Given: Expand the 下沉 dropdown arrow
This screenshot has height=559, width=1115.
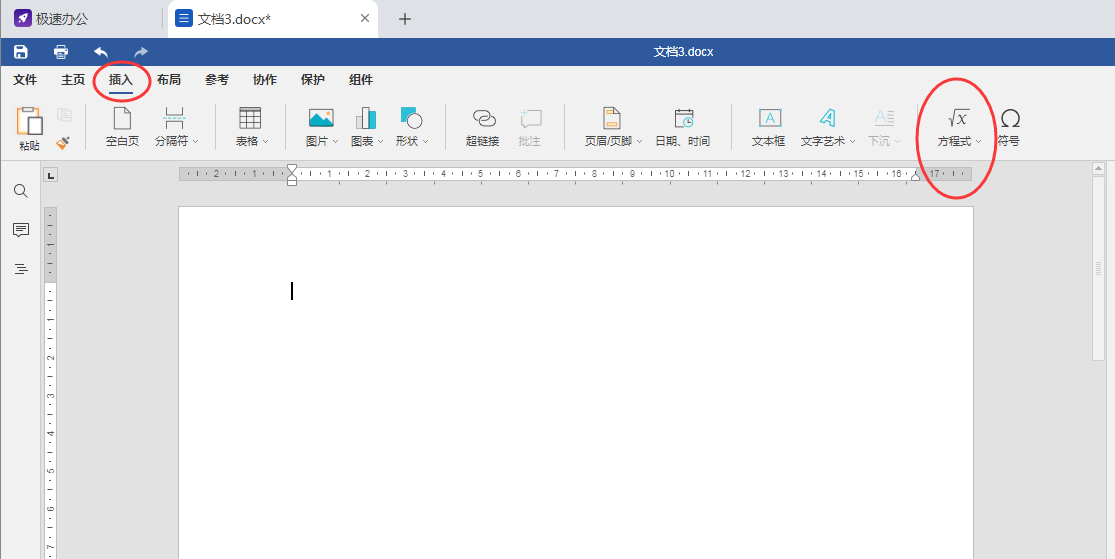Looking at the screenshot, I should point(897,142).
